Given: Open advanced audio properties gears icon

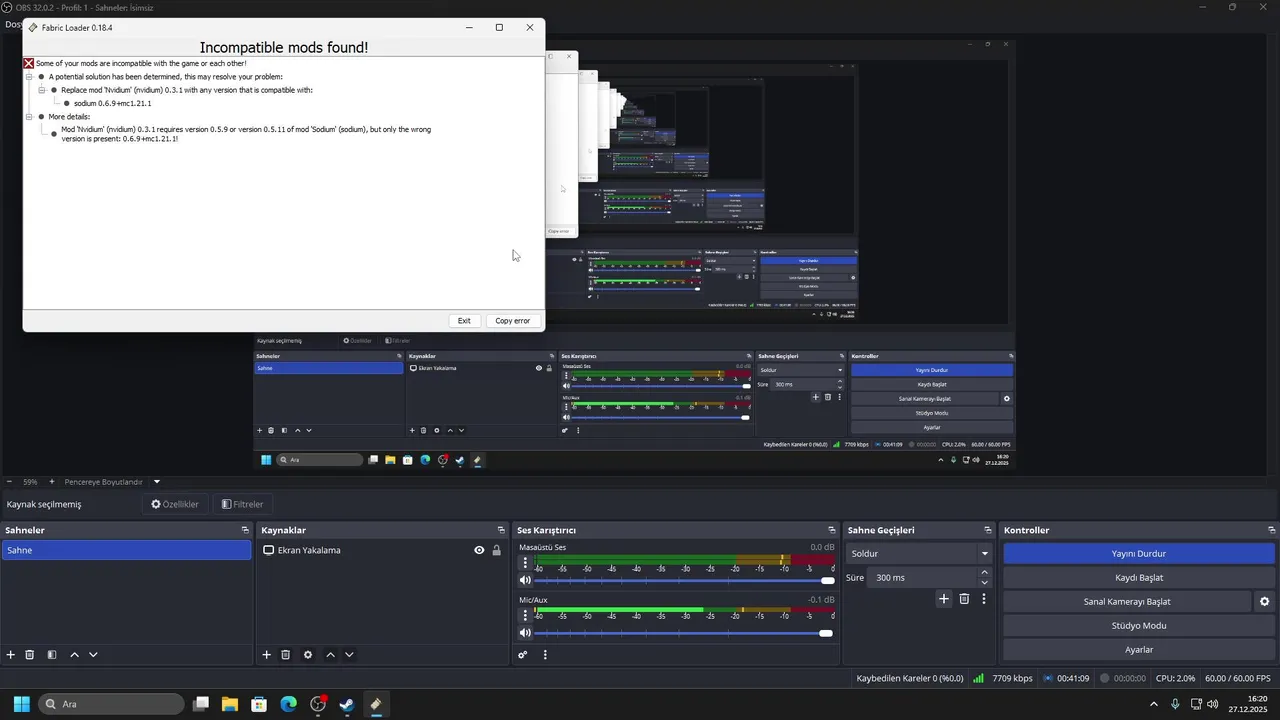Looking at the screenshot, I should point(522,655).
